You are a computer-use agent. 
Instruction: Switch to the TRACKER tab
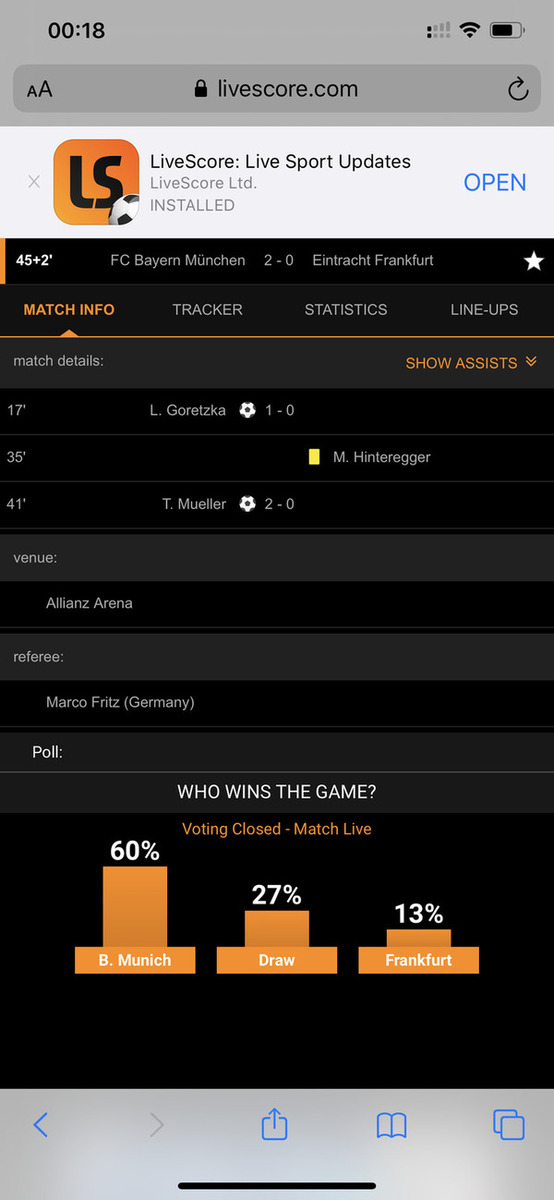pyautogui.click(x=207, y=310)
